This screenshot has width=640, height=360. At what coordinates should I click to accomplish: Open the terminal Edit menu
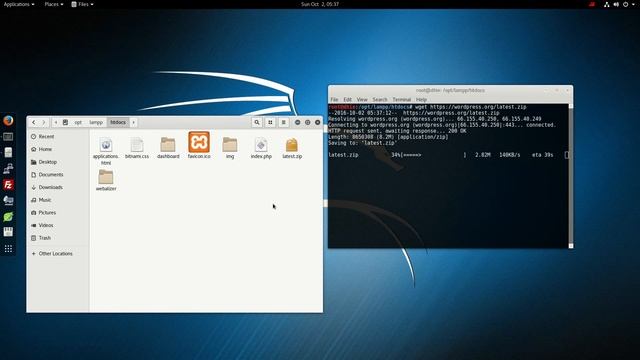click(x=347, y=100)
